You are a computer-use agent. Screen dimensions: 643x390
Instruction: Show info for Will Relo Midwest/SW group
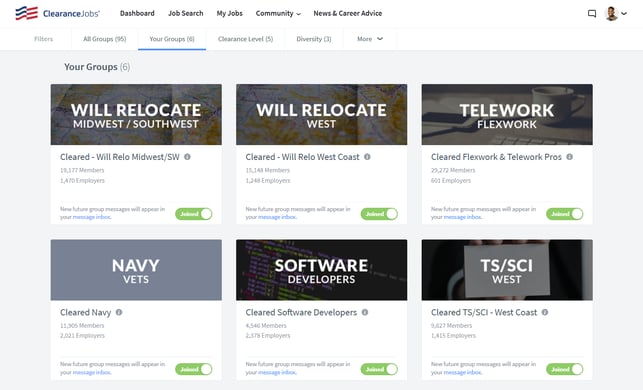click(187, 157)
